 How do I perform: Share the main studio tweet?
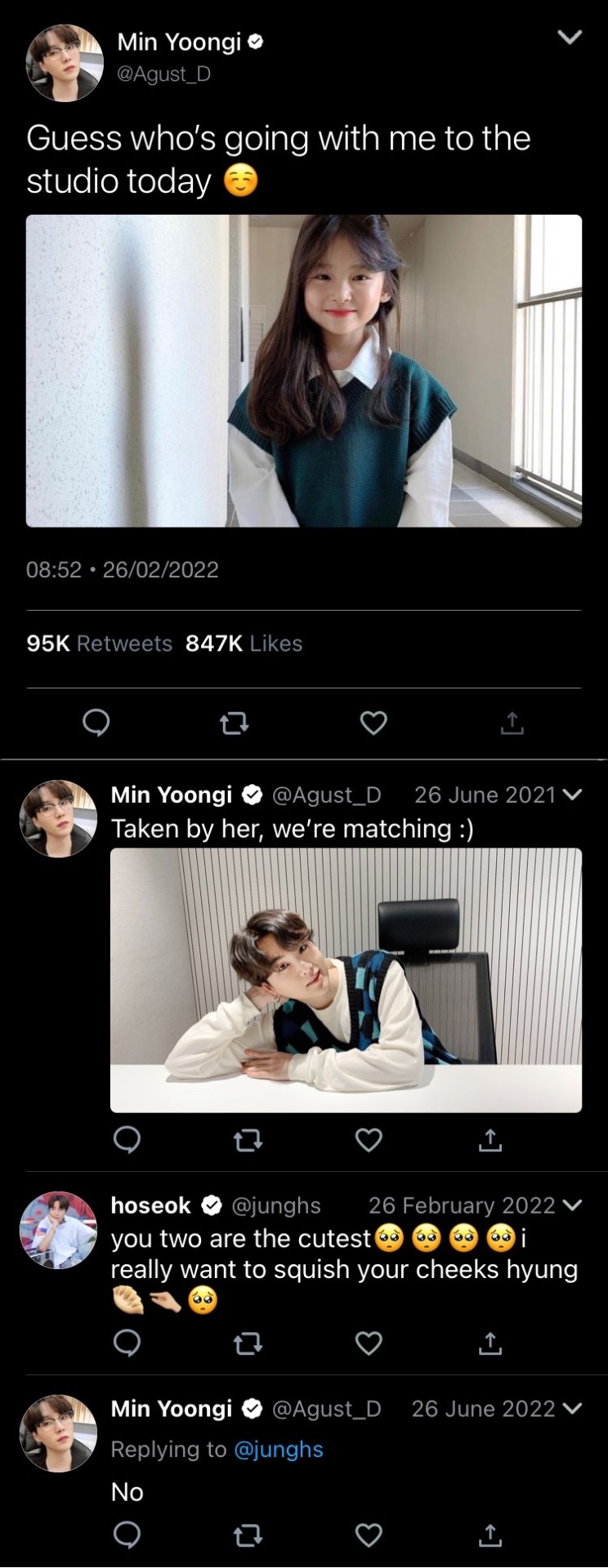pos(512,723)
